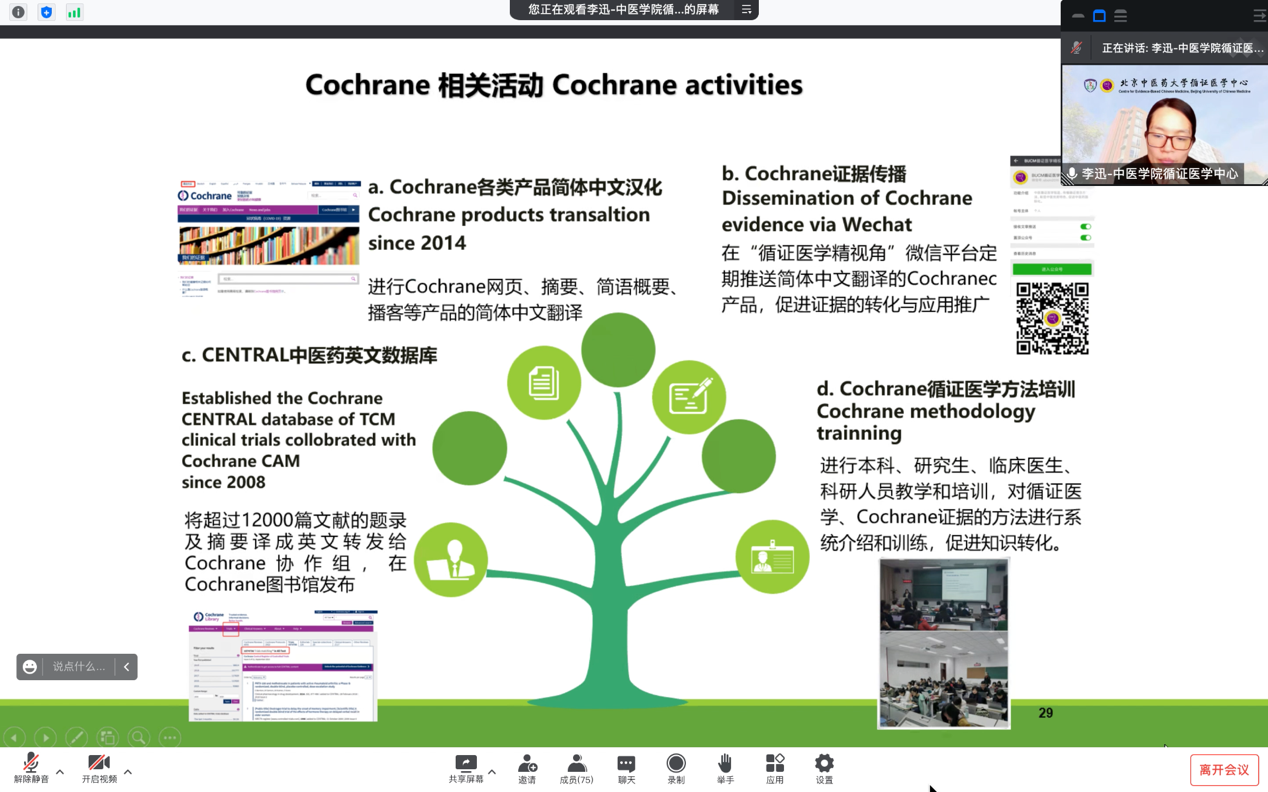Collapse the quick chat bar arrow

coord(126,666)
